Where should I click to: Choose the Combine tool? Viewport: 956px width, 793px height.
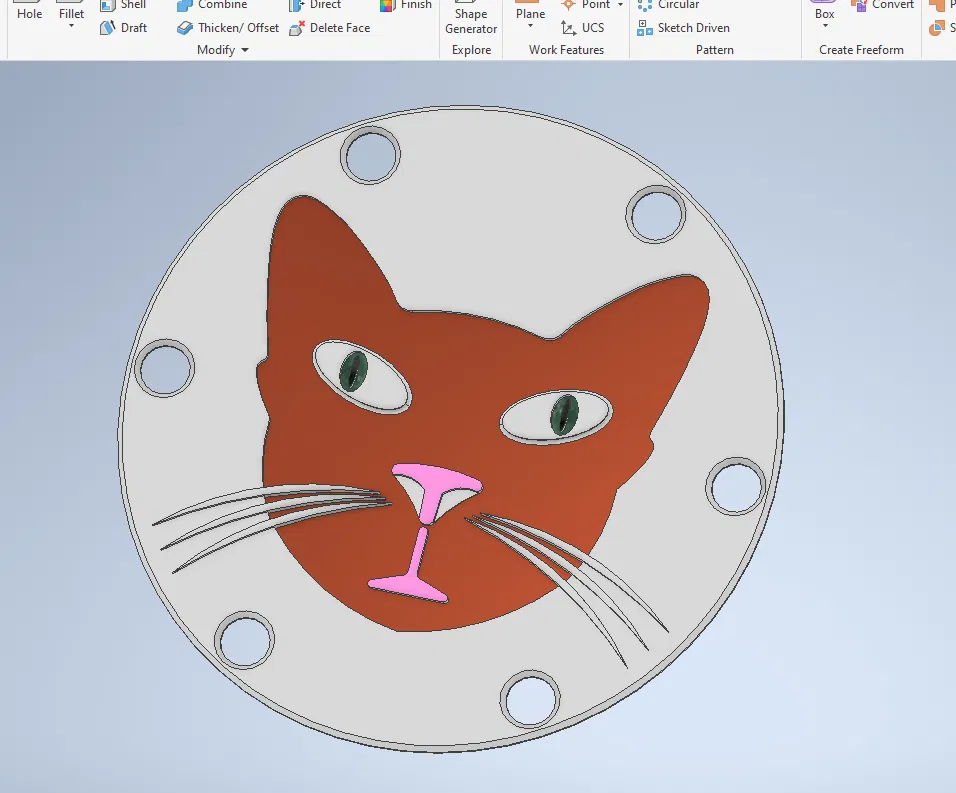pos(212,5)
